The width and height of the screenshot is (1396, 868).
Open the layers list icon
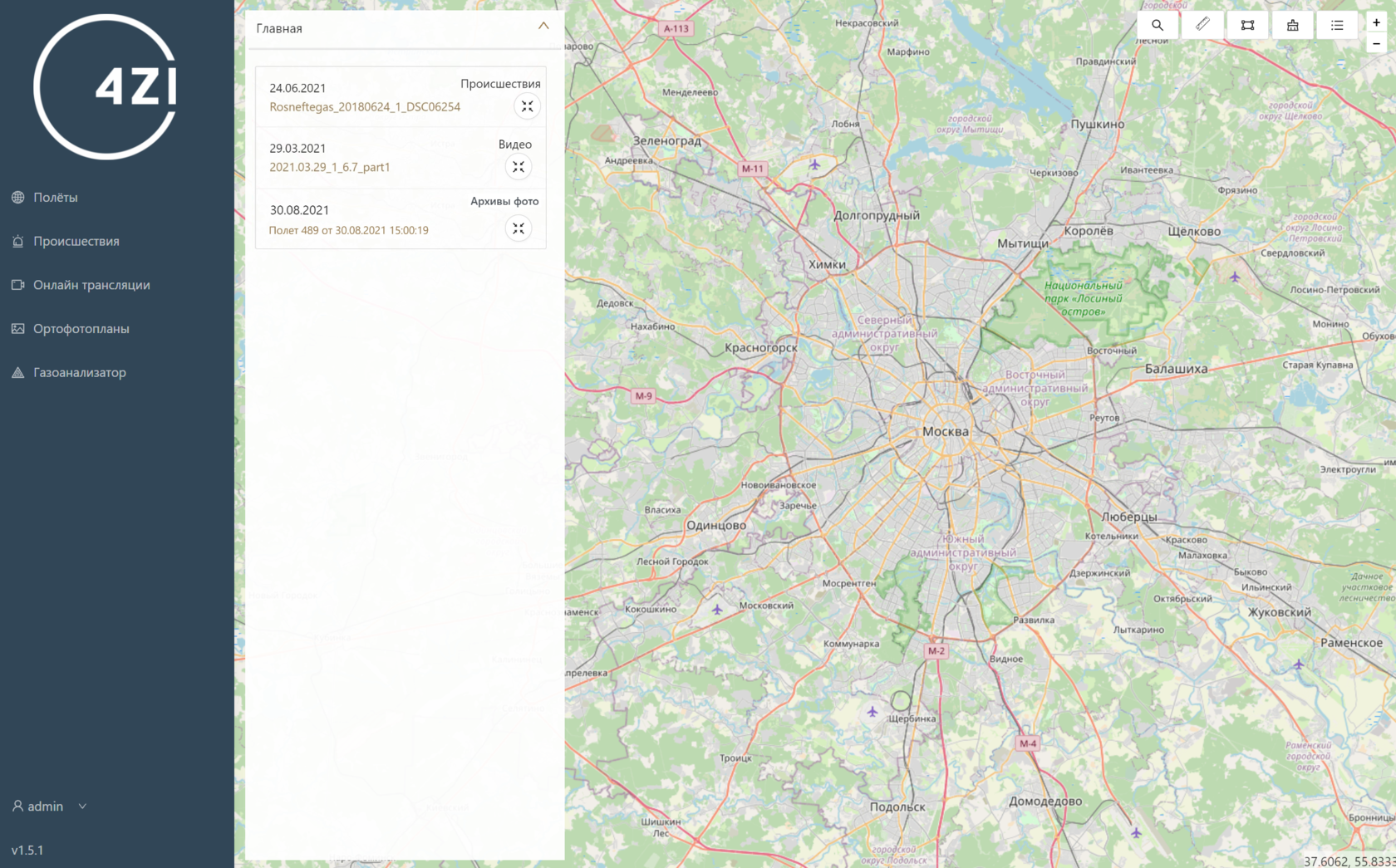[x=1337, y=25]
